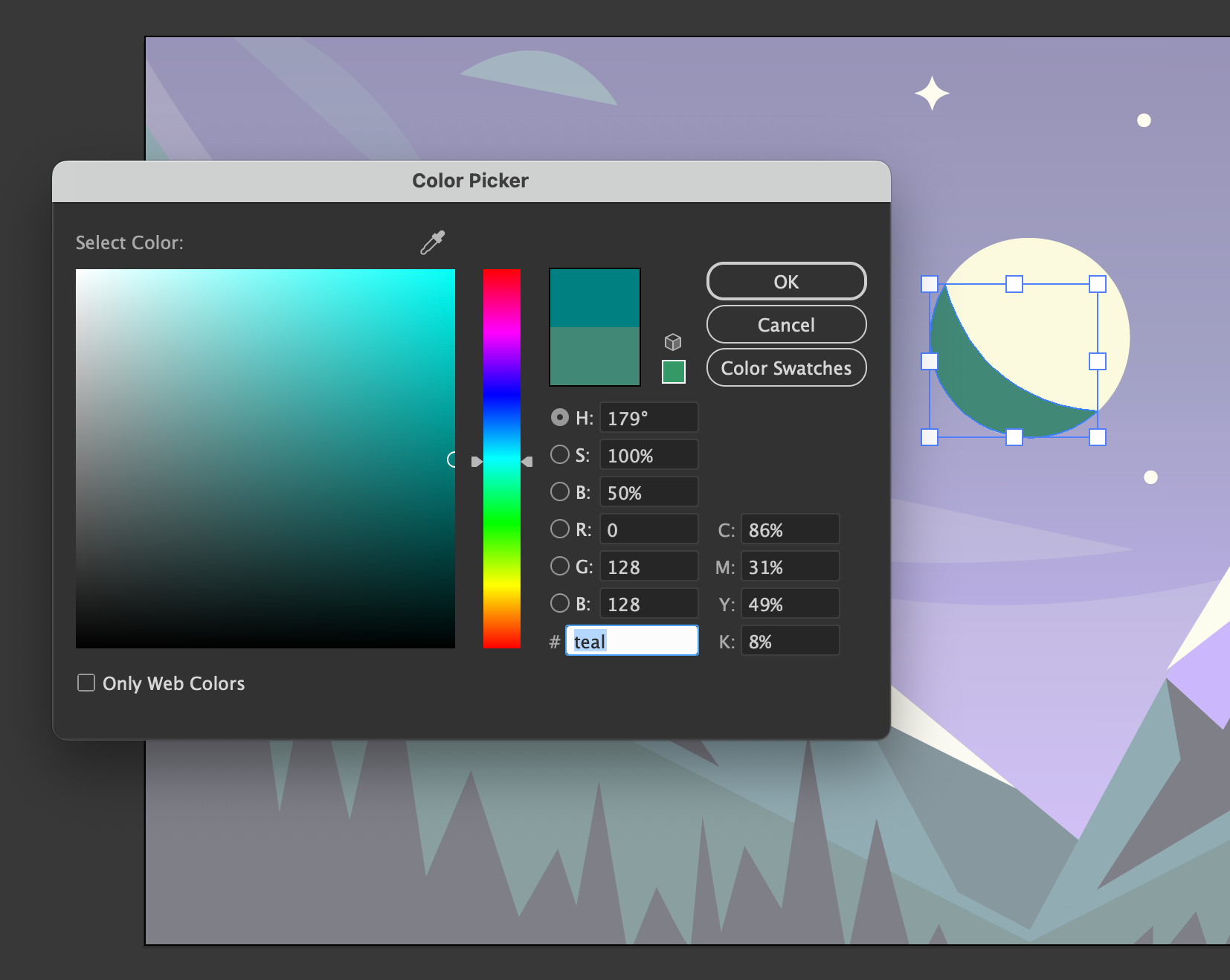Click the previous color preview swatch

(x=595, y=356)
